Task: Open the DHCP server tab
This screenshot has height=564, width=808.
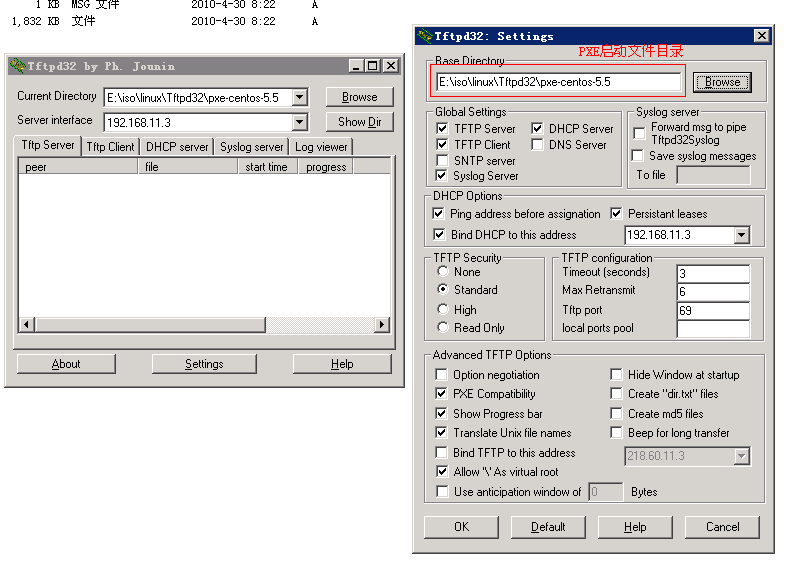Action: pyautogui.click(x=177, y=147)
